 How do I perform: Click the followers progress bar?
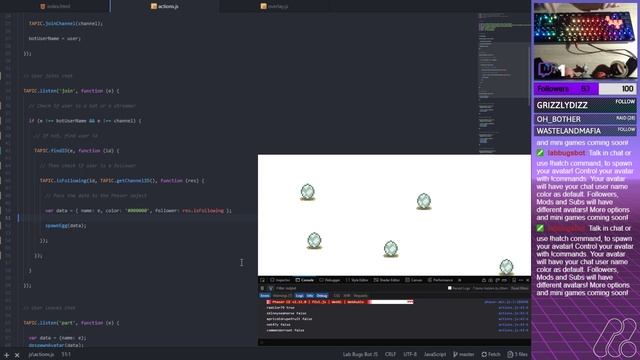(x=585, y=89)
